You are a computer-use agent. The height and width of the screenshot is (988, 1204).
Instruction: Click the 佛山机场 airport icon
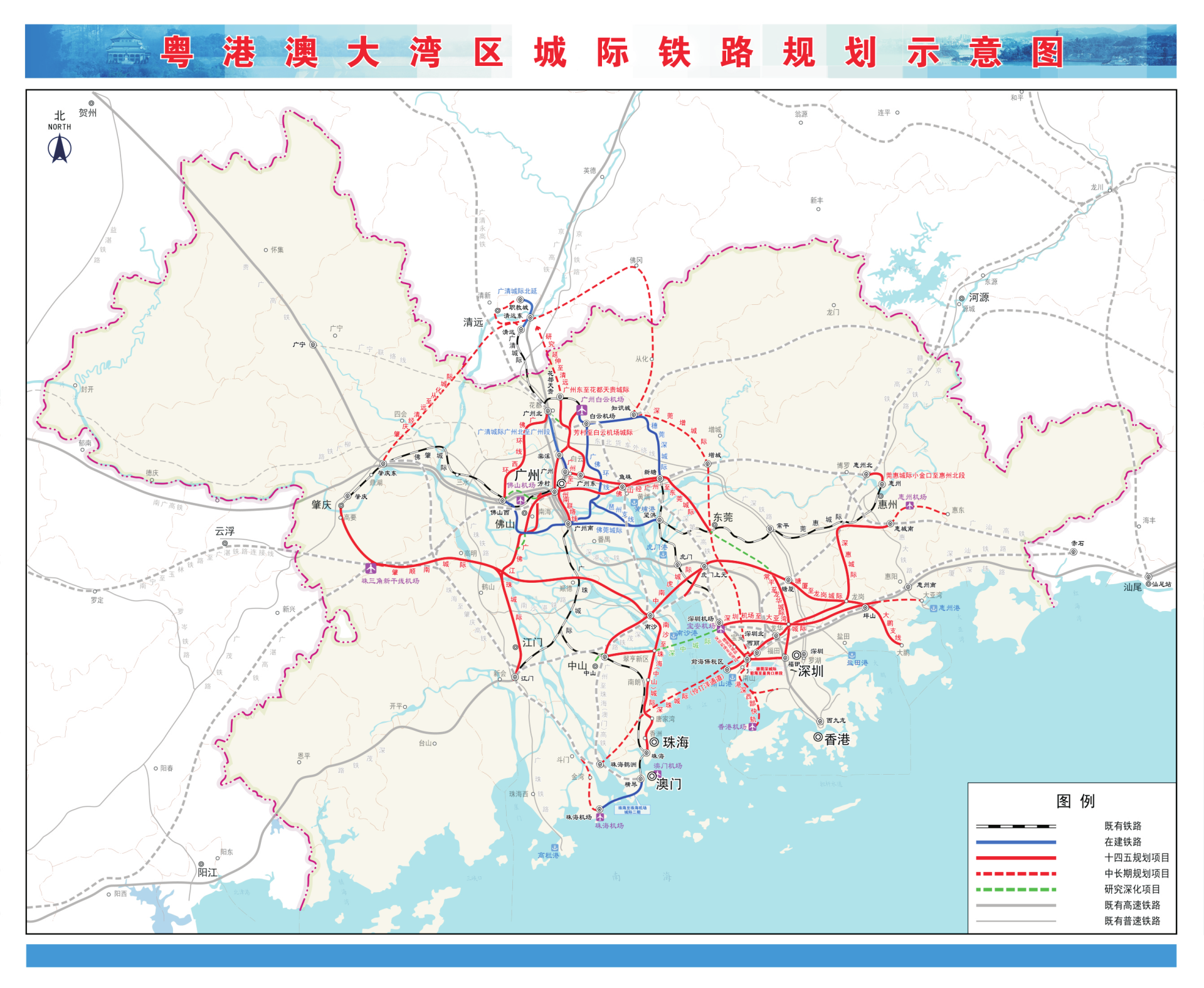click(520, 500)
